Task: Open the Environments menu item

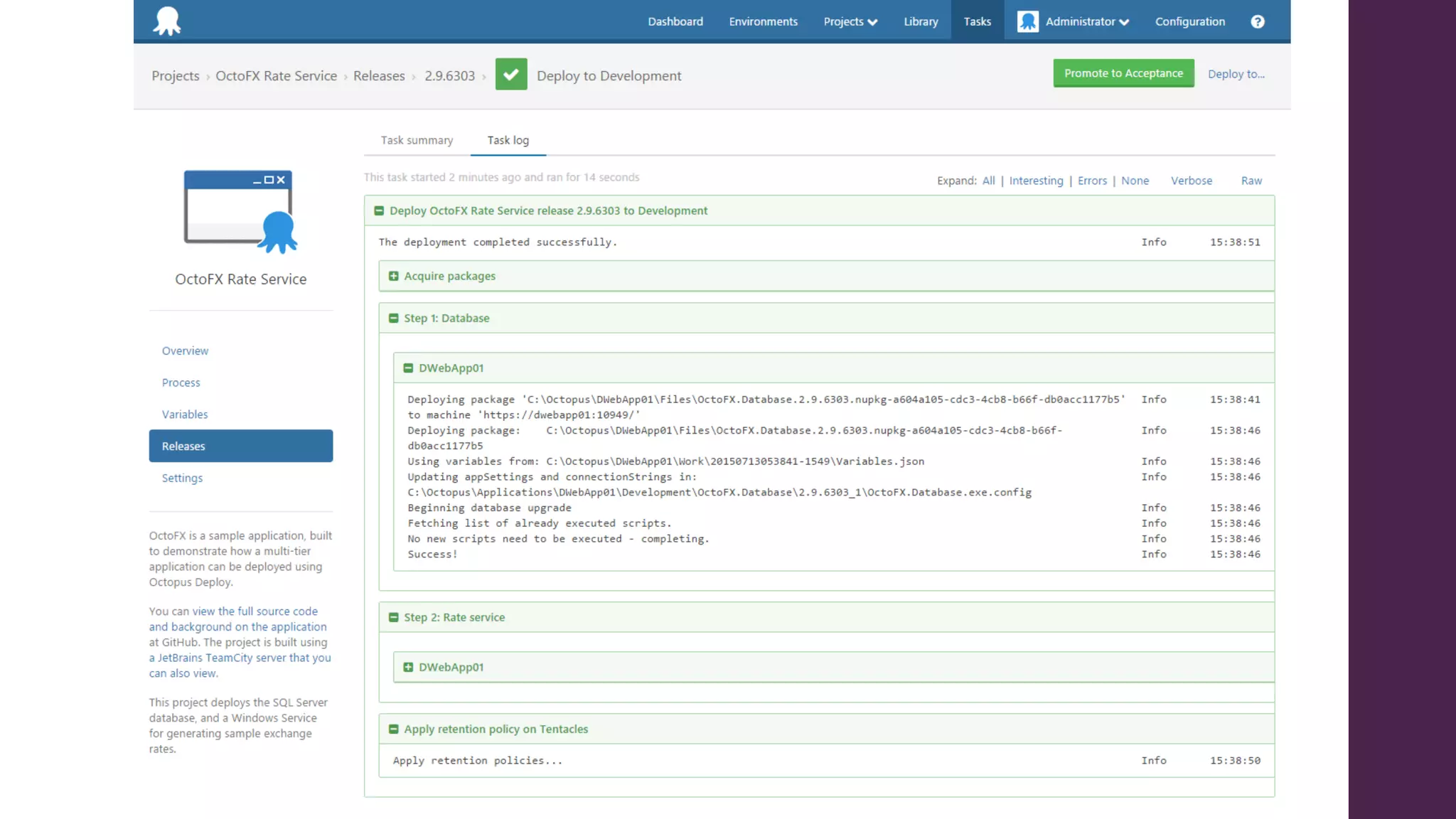Action: [763, 21]
